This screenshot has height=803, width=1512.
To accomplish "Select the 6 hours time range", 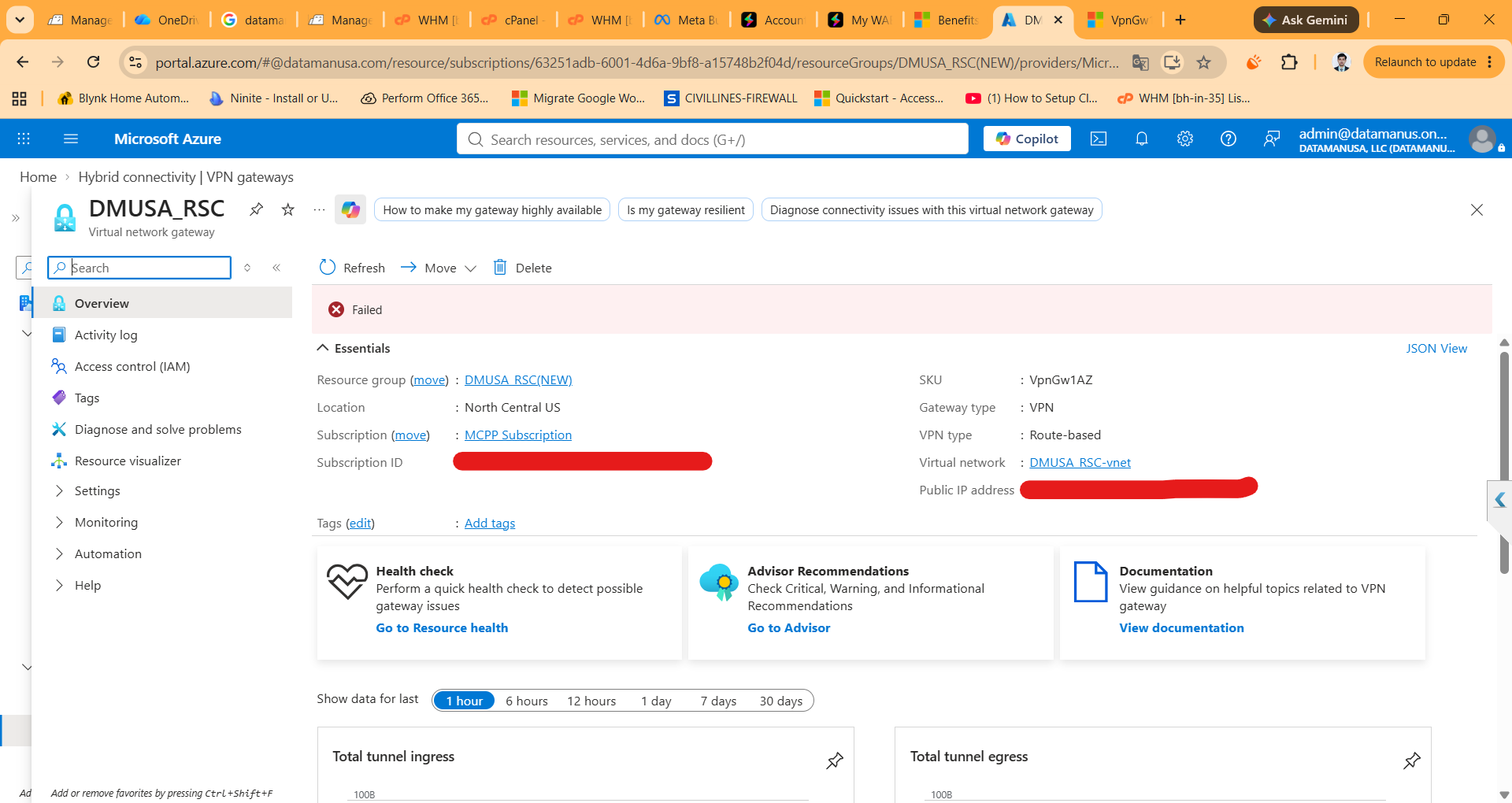I will click(527, 701).
